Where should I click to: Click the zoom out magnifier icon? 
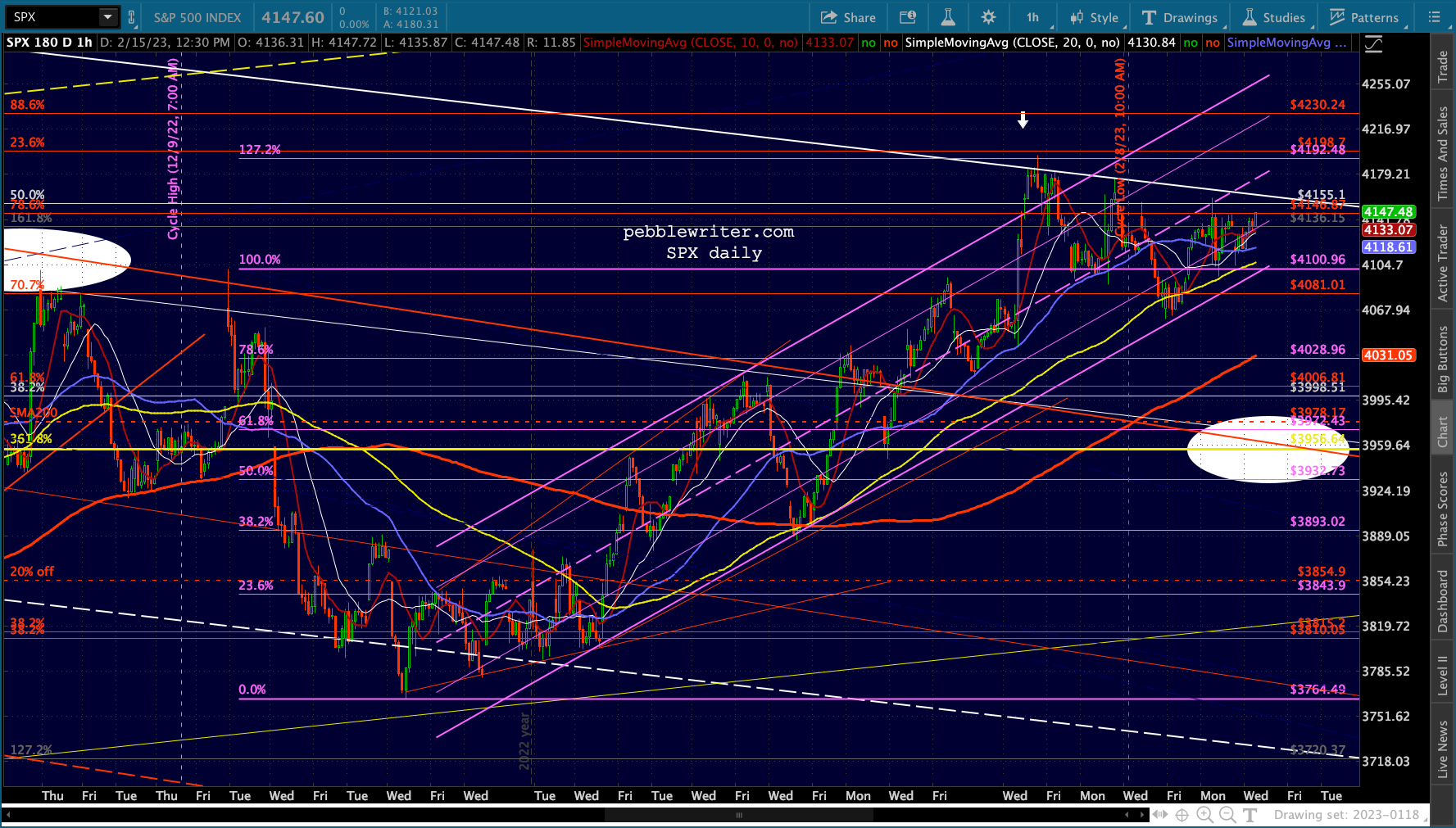pyautogui.click(x=1227, y=815)
